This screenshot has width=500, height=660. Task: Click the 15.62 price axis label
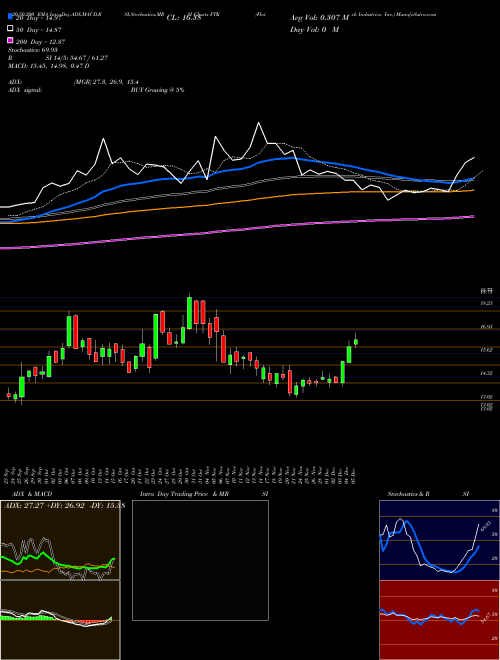(486, 350)
